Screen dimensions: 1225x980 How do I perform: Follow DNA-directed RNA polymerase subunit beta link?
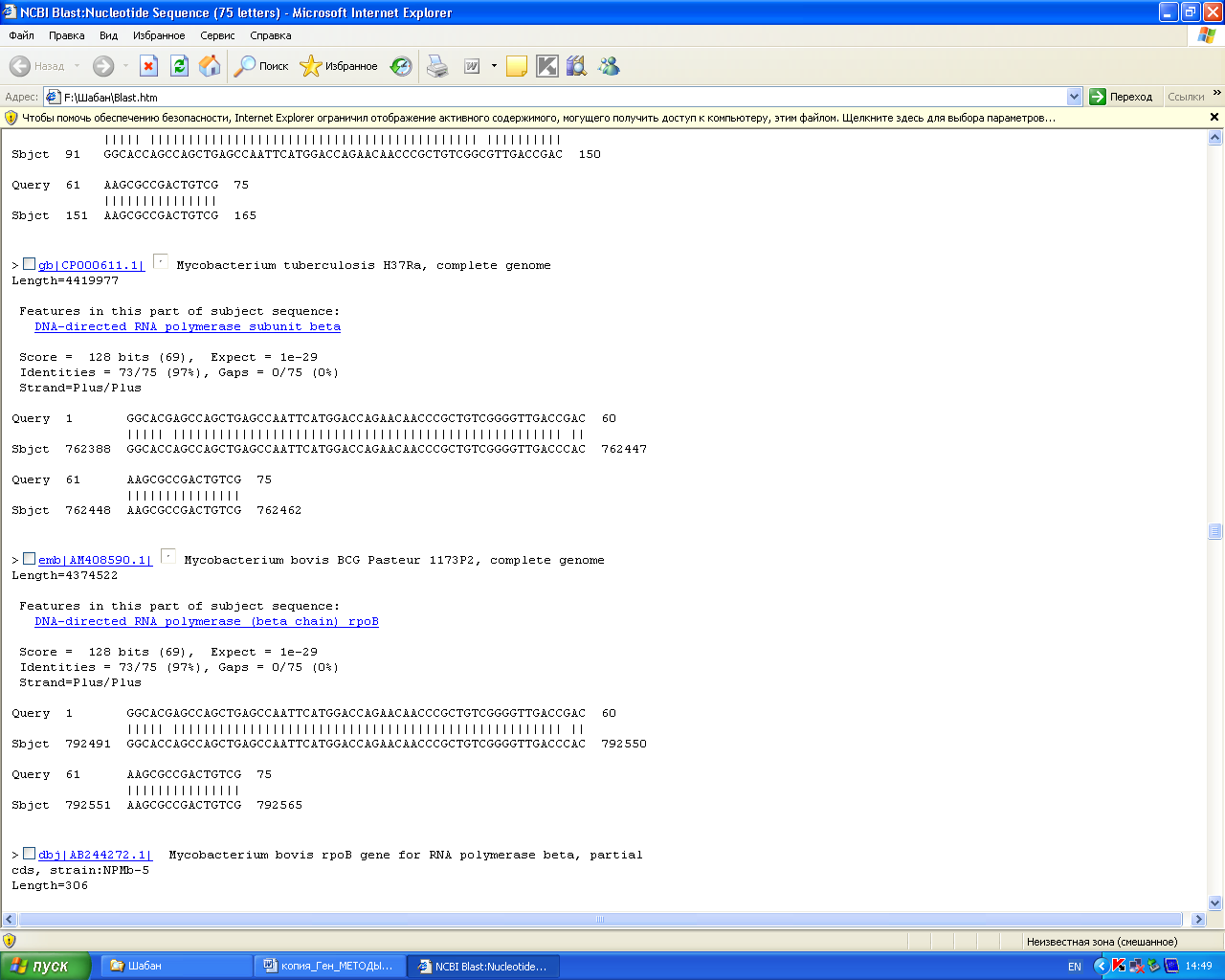click(x=188, y=326)
